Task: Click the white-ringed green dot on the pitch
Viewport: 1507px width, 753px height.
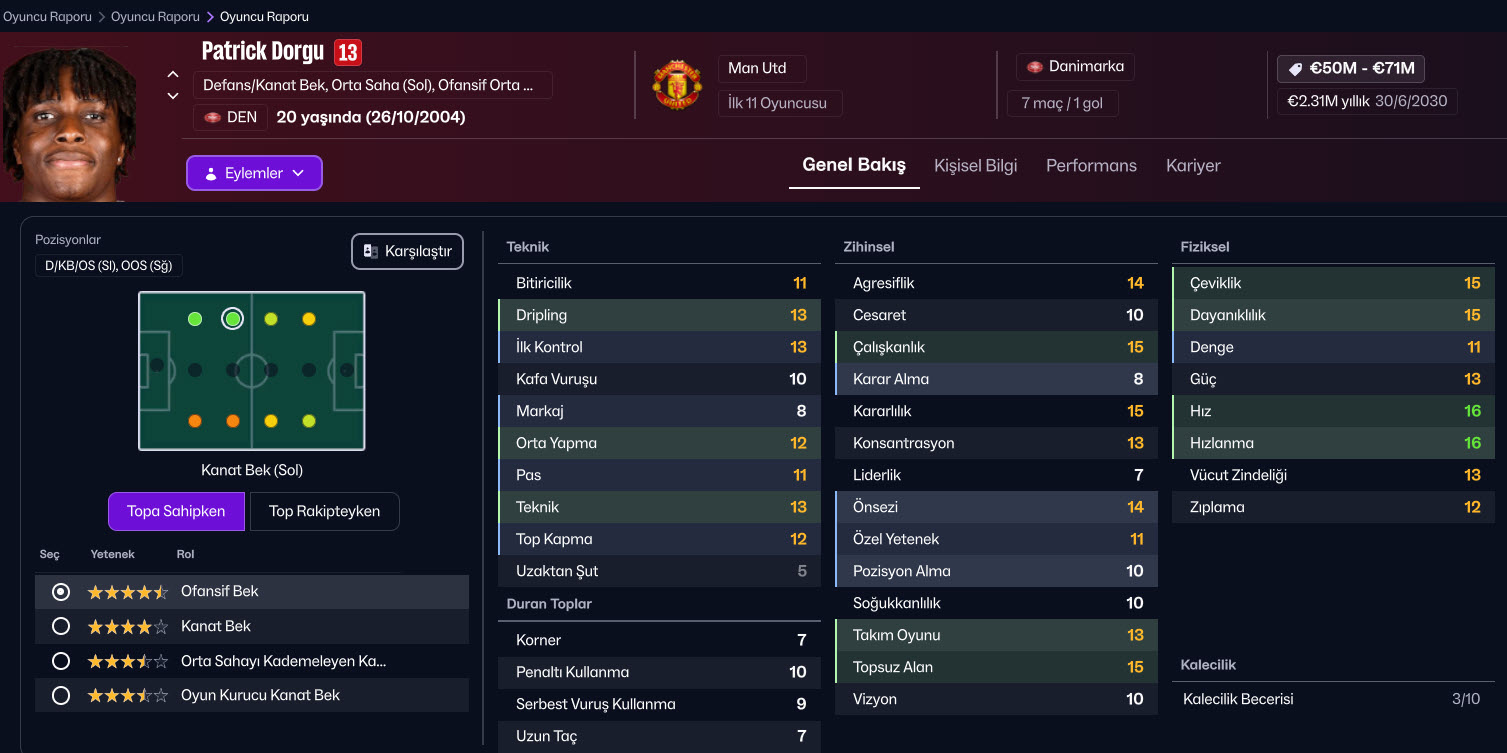Action: pos(233,319)
